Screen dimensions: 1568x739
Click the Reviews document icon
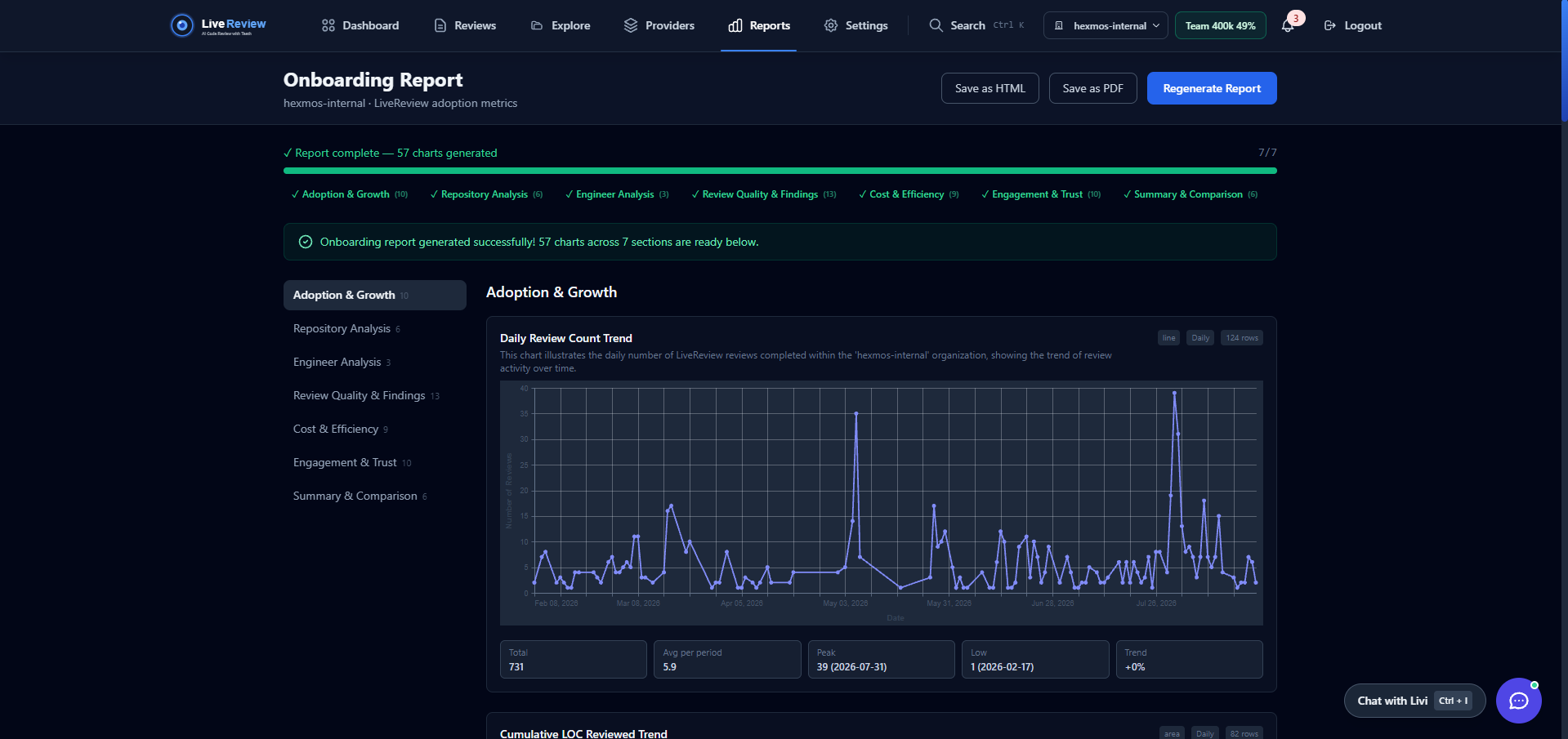click(x=440, y=25)
